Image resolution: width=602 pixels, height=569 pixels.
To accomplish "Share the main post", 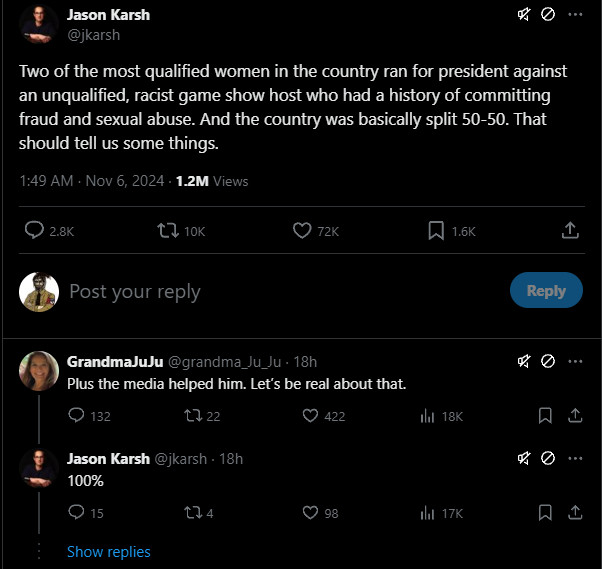I will pyautogui.click(x=570, y=231).
